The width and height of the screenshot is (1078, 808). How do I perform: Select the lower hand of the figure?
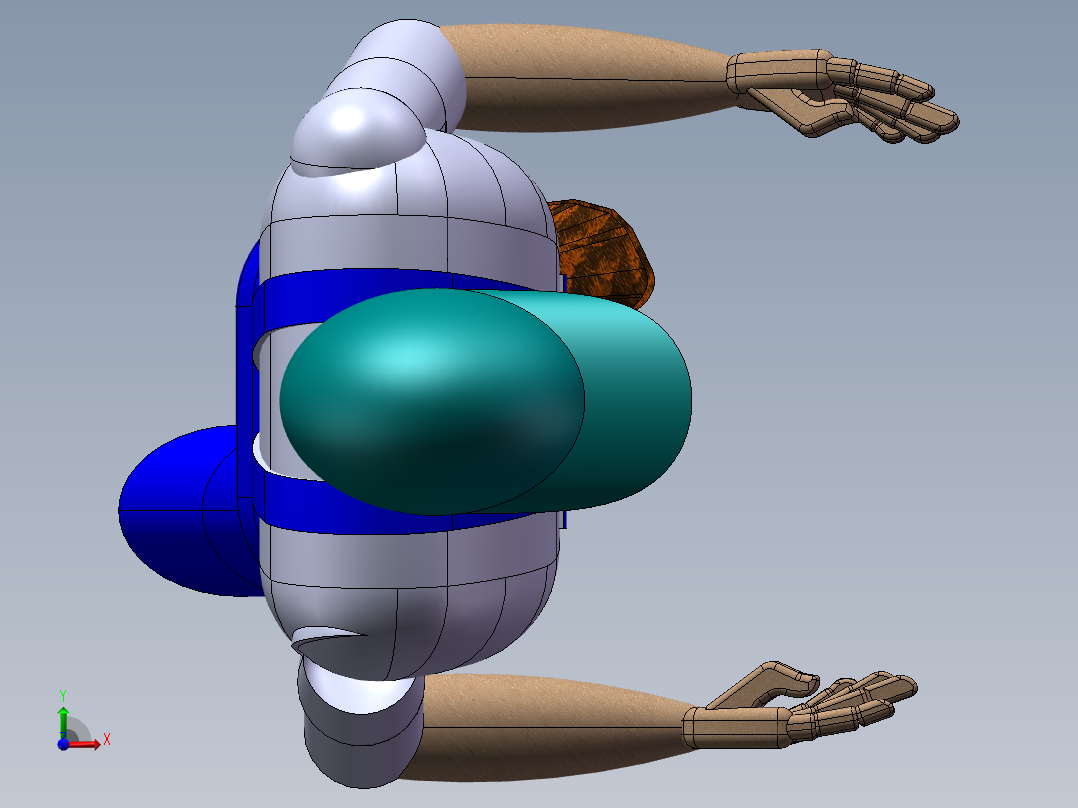pos(799,706)
